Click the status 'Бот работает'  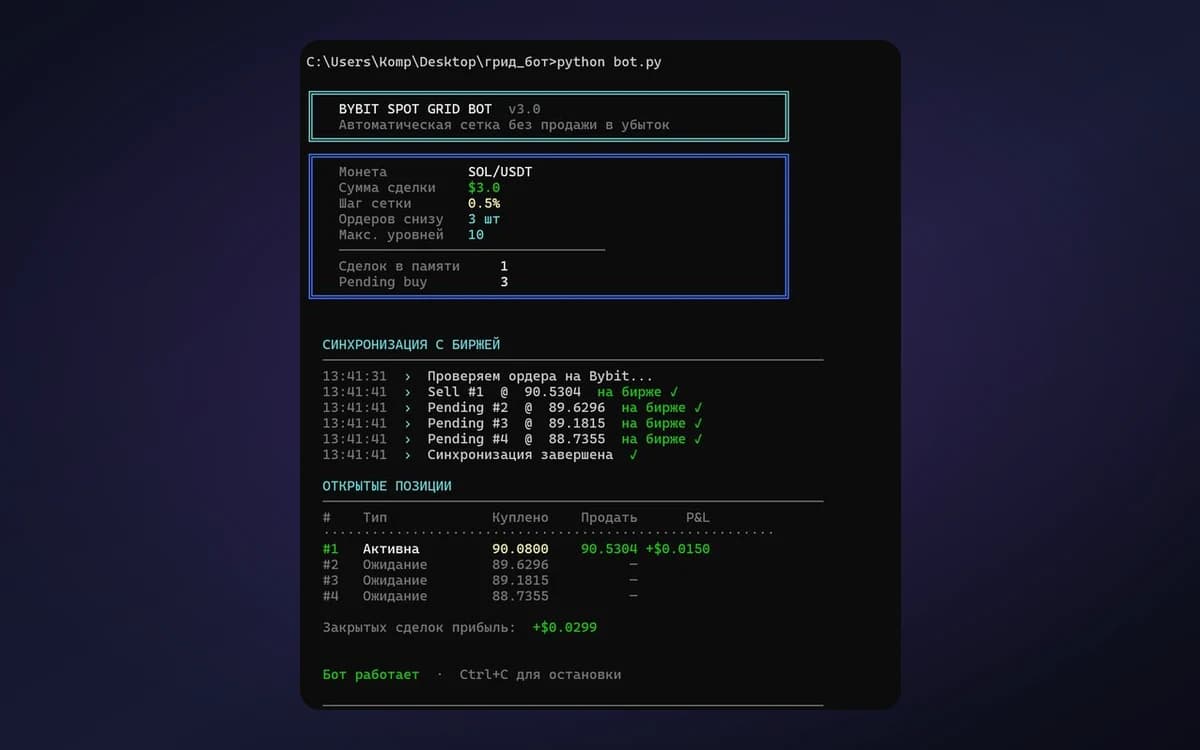tap(371, 675)
